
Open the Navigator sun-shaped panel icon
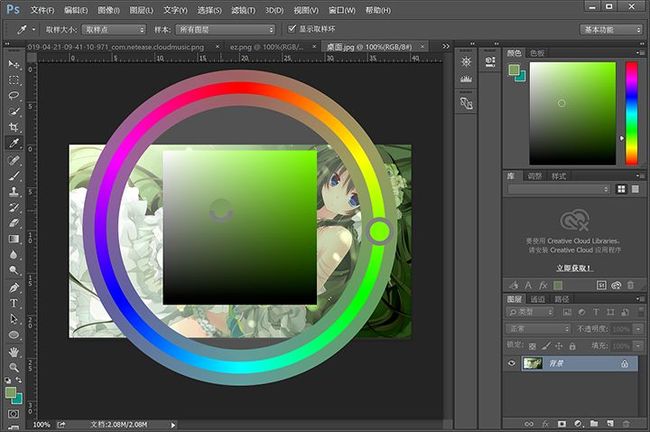(x=466, y=62)
